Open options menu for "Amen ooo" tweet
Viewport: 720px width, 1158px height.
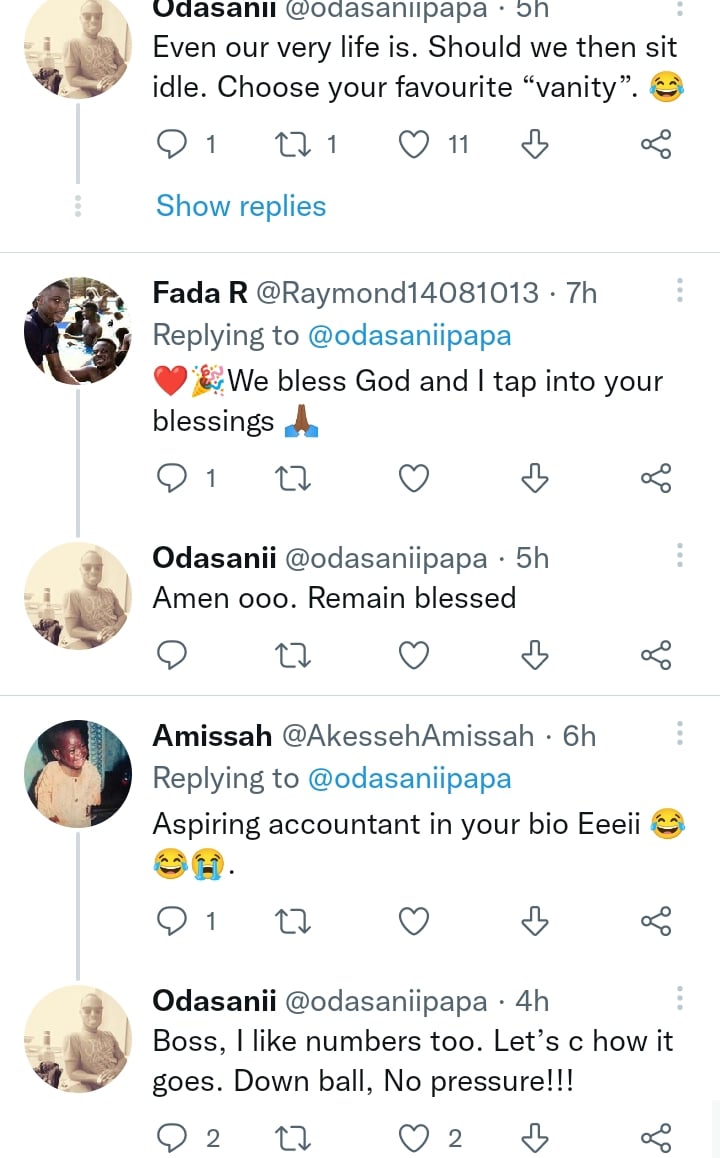[x=680, y=557]
